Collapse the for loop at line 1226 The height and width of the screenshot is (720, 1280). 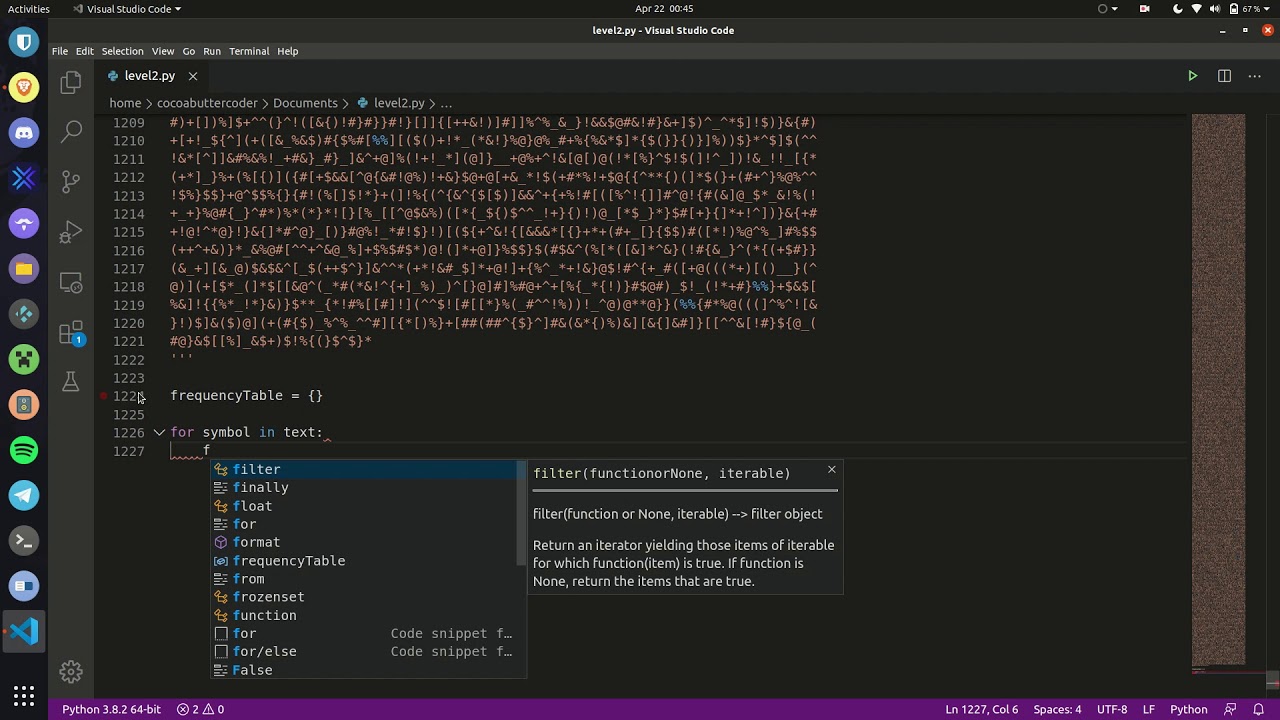(x=159, y=433)
